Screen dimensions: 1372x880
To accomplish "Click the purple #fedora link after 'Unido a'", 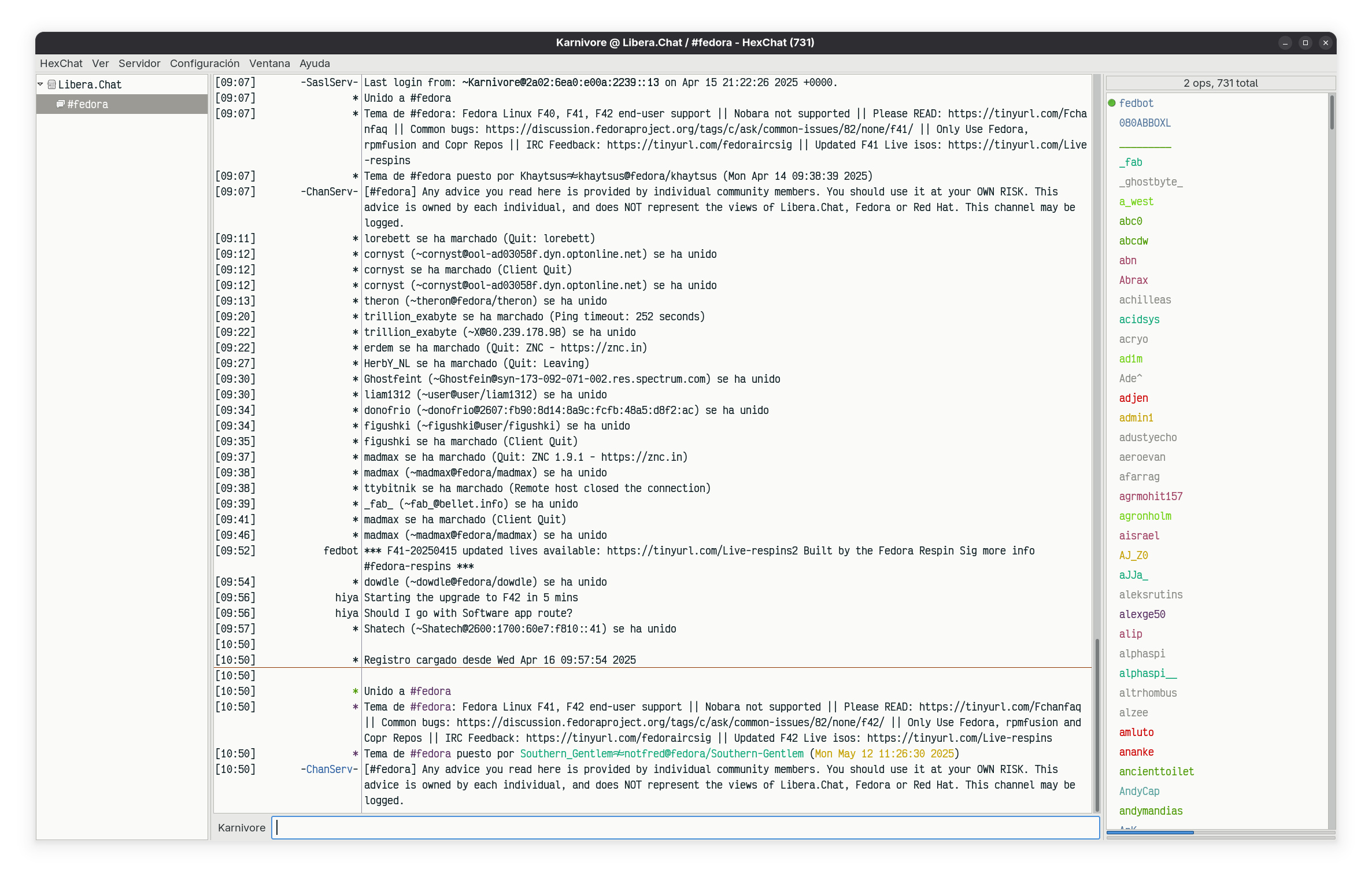I will pos(430,692).
